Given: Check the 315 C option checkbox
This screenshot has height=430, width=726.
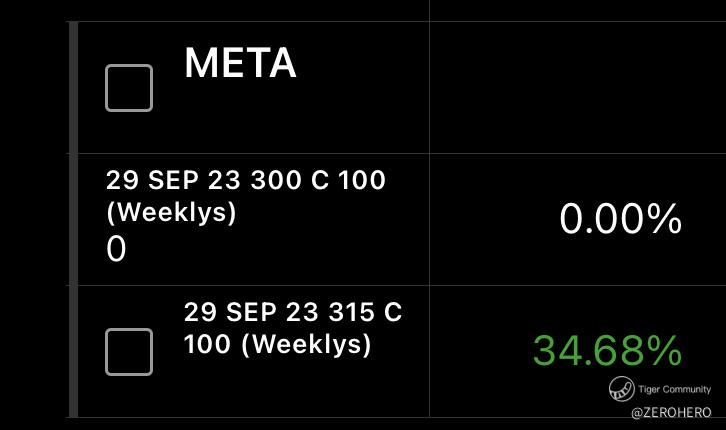Looking at the screenshot, I should 129,352.
